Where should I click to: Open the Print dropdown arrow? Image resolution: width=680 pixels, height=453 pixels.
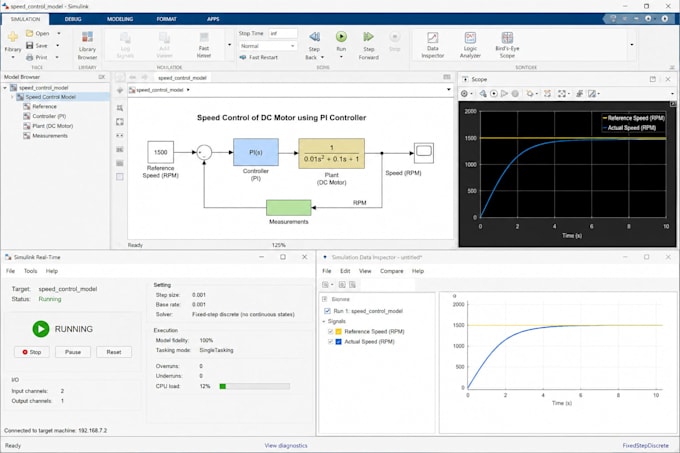58,57
